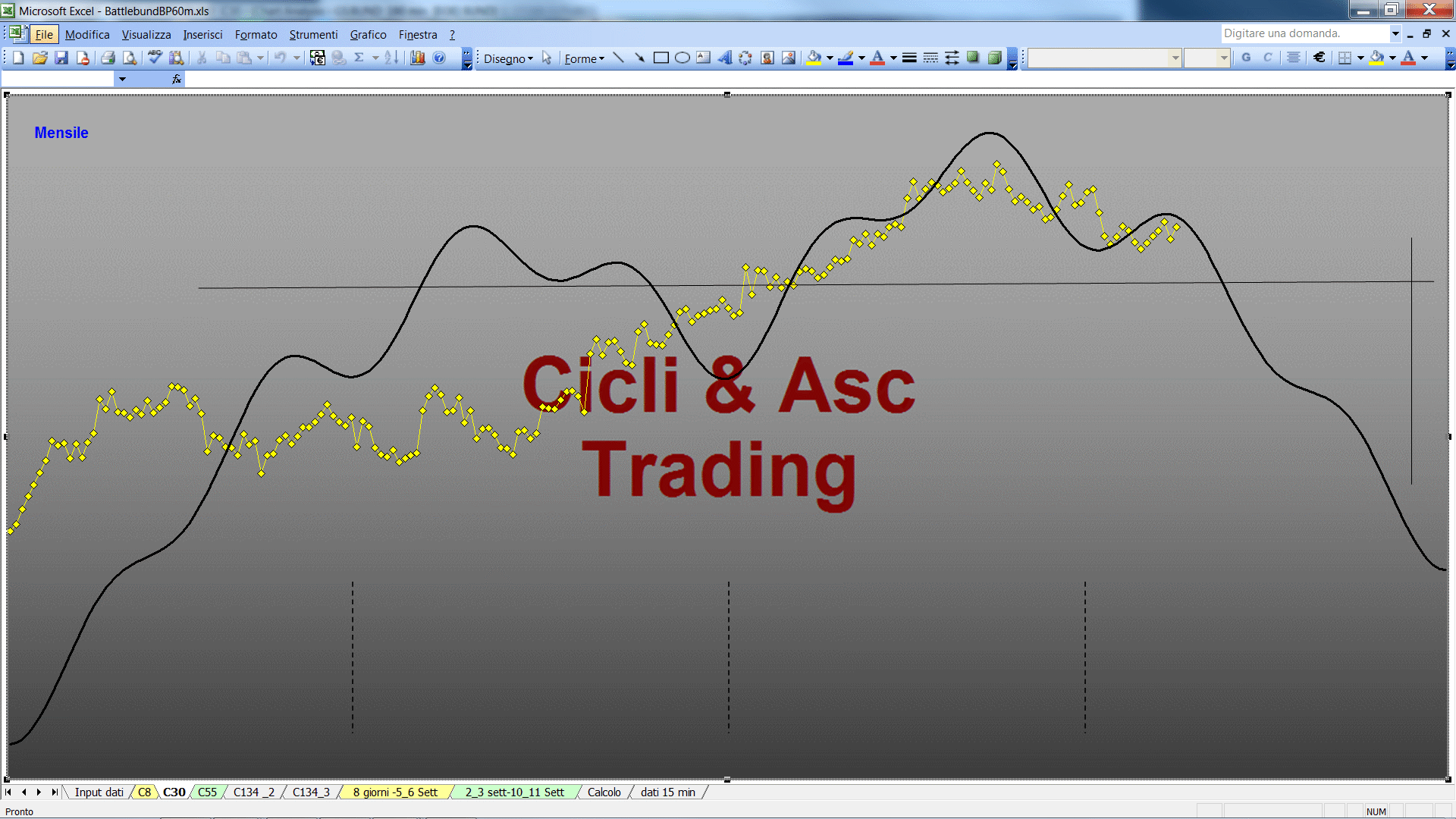The height and width of the screenshot is (819, 1456).
Task: Click the Sort ascending A-Z icon
Action: coord(391,58)
